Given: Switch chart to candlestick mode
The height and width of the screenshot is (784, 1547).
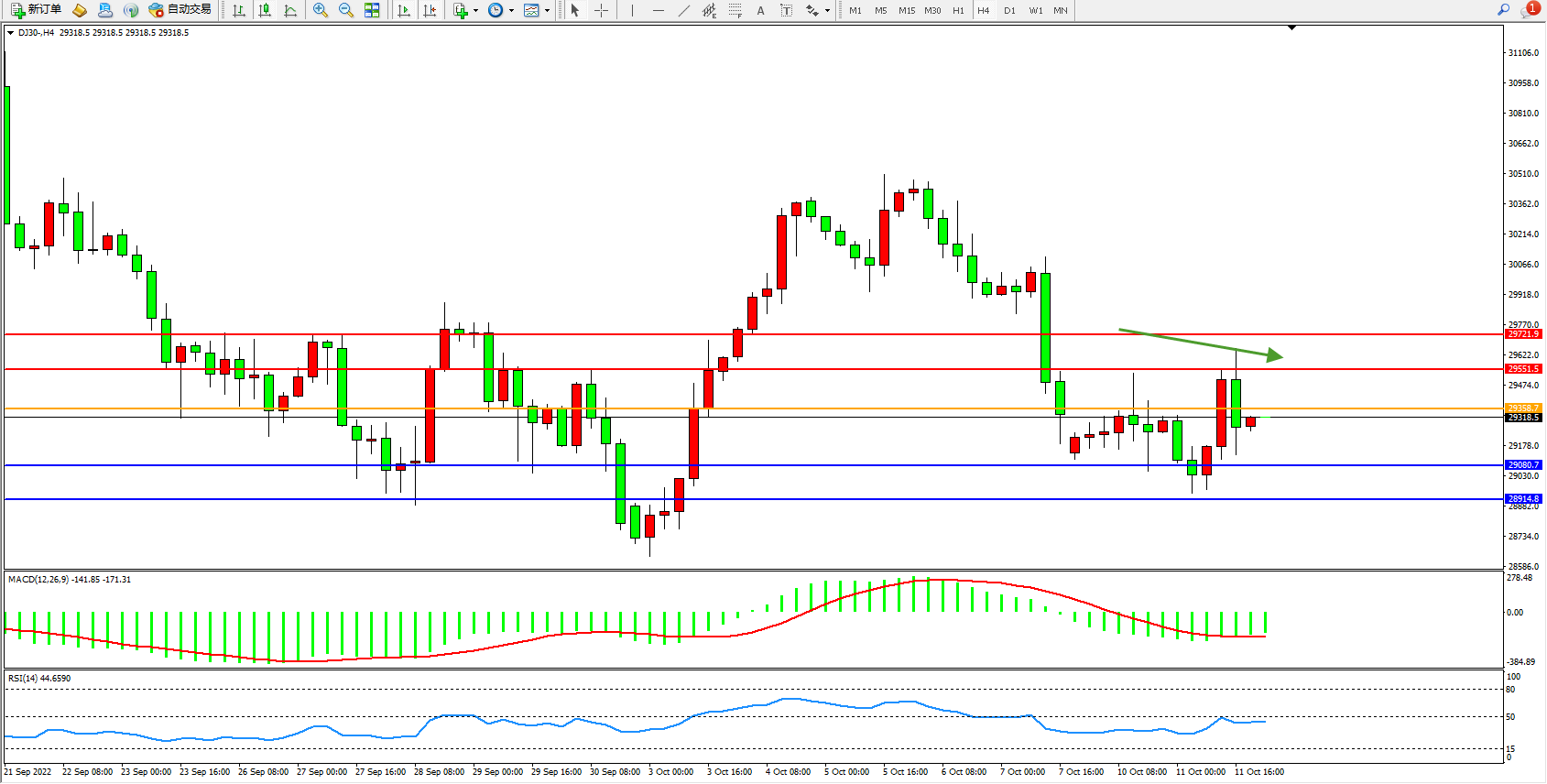Looking at the screenshot, I should pyautogui.click(x=265, y=10).
